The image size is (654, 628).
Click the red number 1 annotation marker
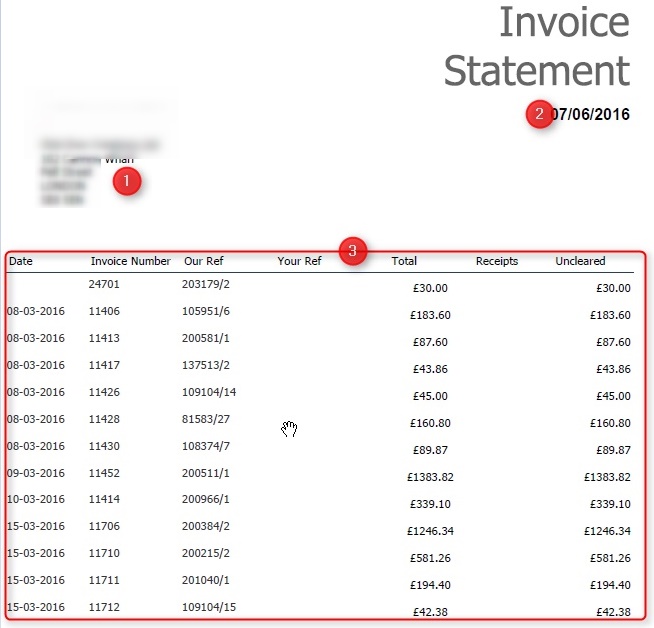tap(127, 182)
